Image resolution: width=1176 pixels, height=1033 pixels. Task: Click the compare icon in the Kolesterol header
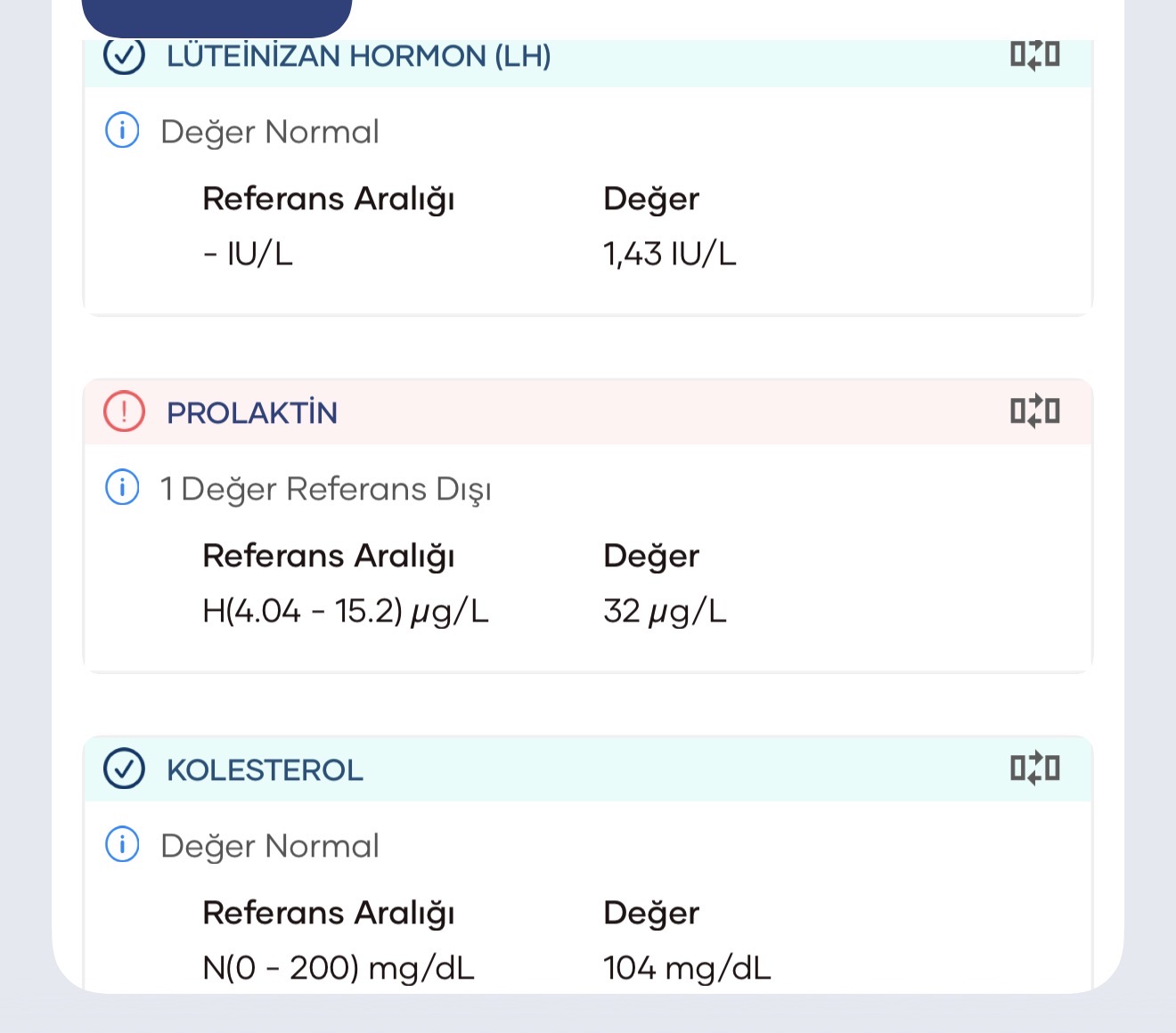[1034, 768]
